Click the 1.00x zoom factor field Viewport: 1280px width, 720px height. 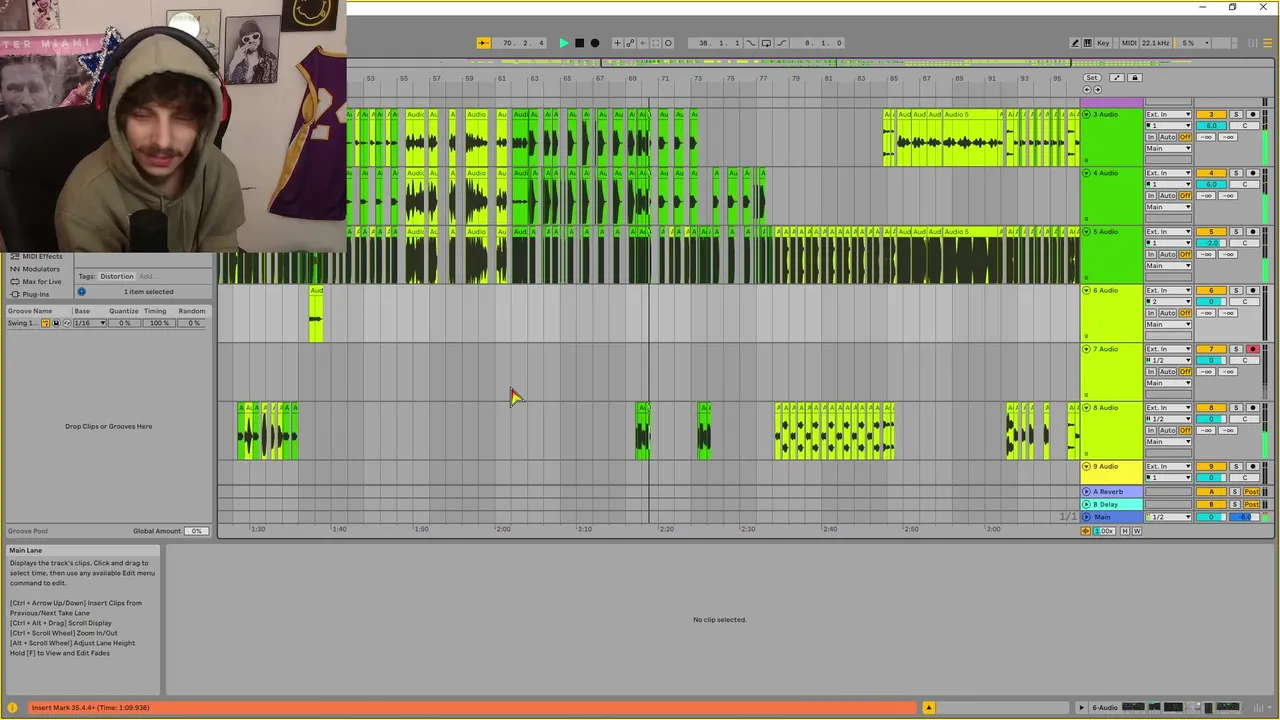pyautogui.click(x=1104, y=531)
